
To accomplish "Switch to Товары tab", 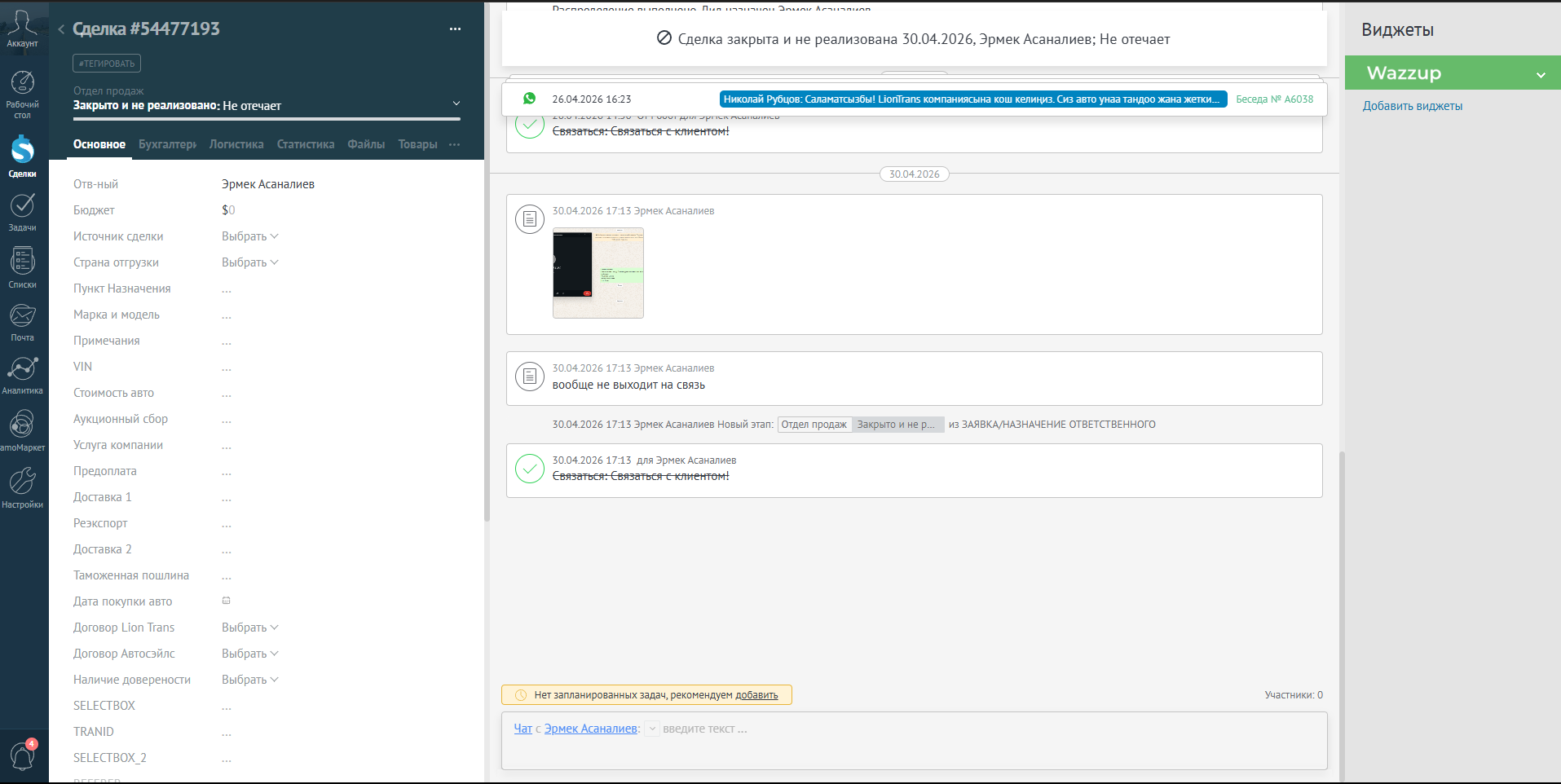I will click(417, 144).
